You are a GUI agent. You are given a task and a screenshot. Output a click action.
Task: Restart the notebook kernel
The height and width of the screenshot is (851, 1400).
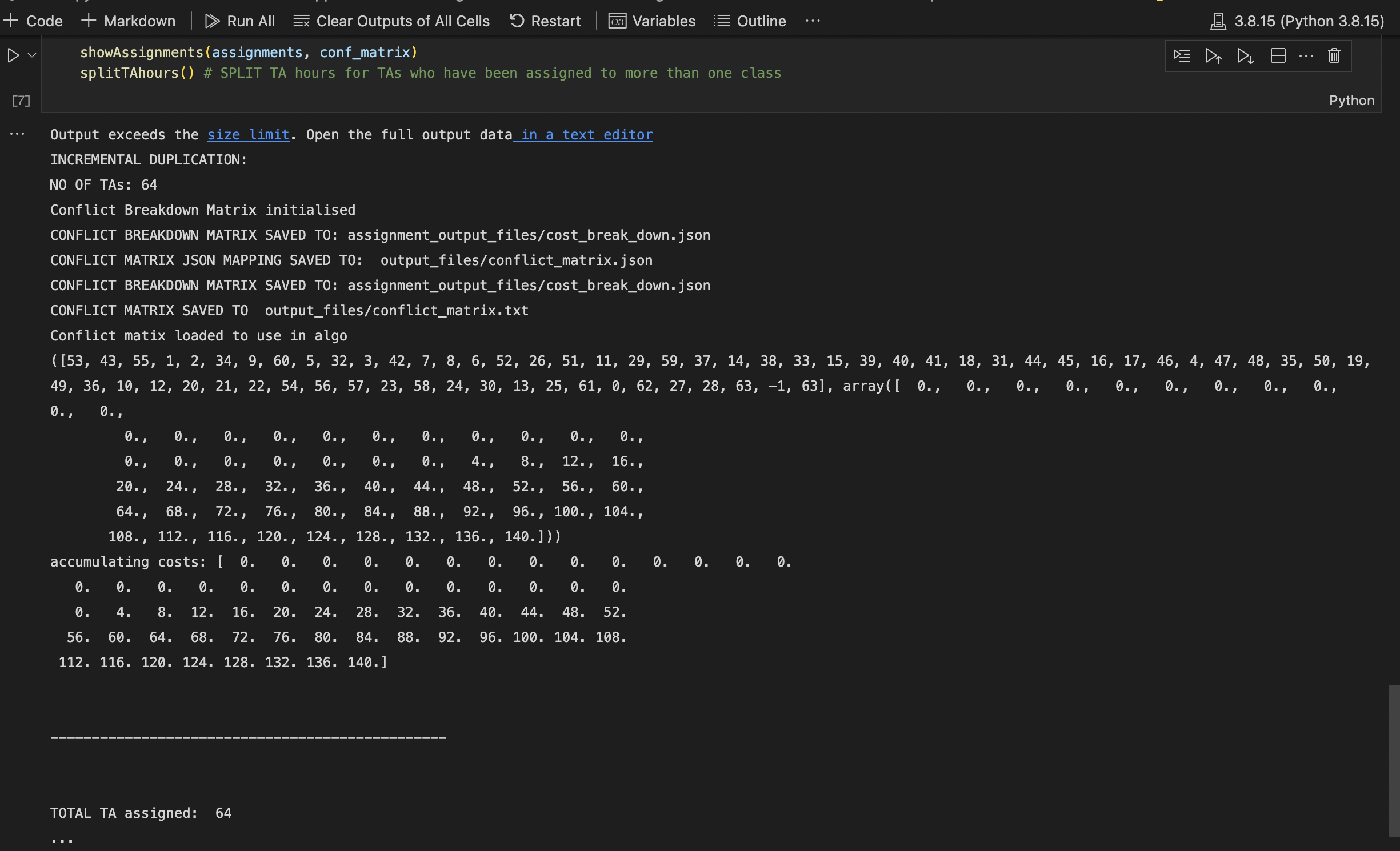[545, 21]
